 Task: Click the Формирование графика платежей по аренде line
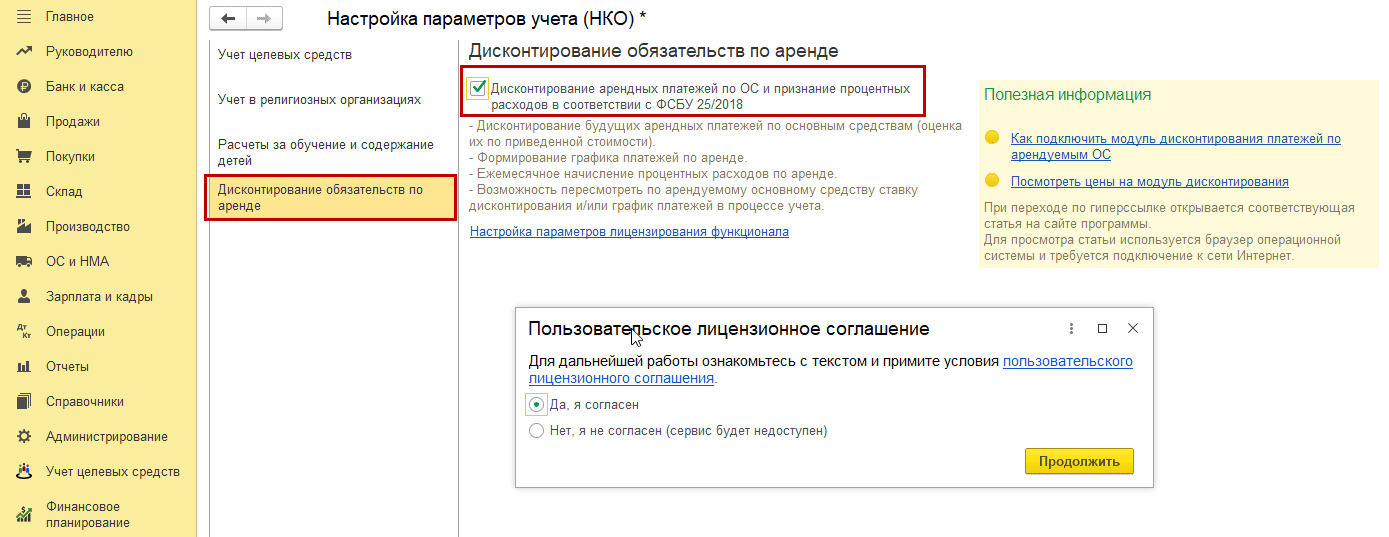(608, 158)
